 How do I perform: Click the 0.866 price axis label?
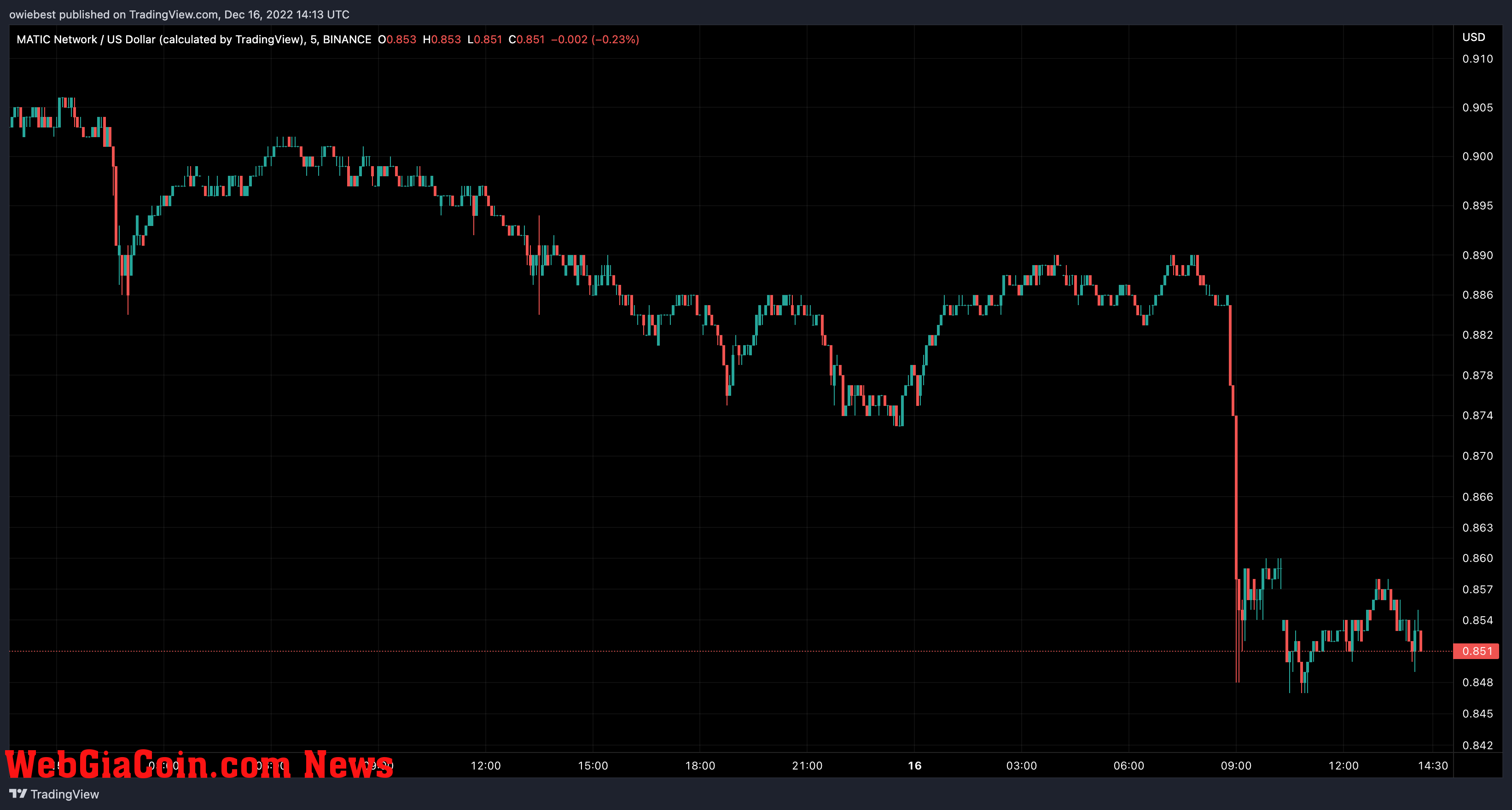tap(1477, 497)
